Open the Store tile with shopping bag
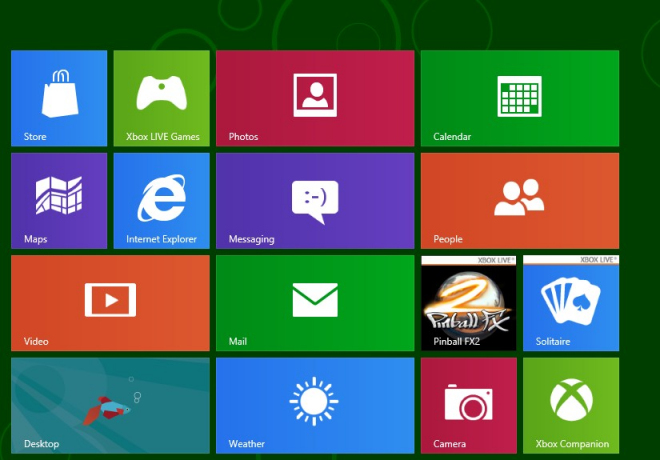Screen dimensions: 660x460 (x=59, y=98)
